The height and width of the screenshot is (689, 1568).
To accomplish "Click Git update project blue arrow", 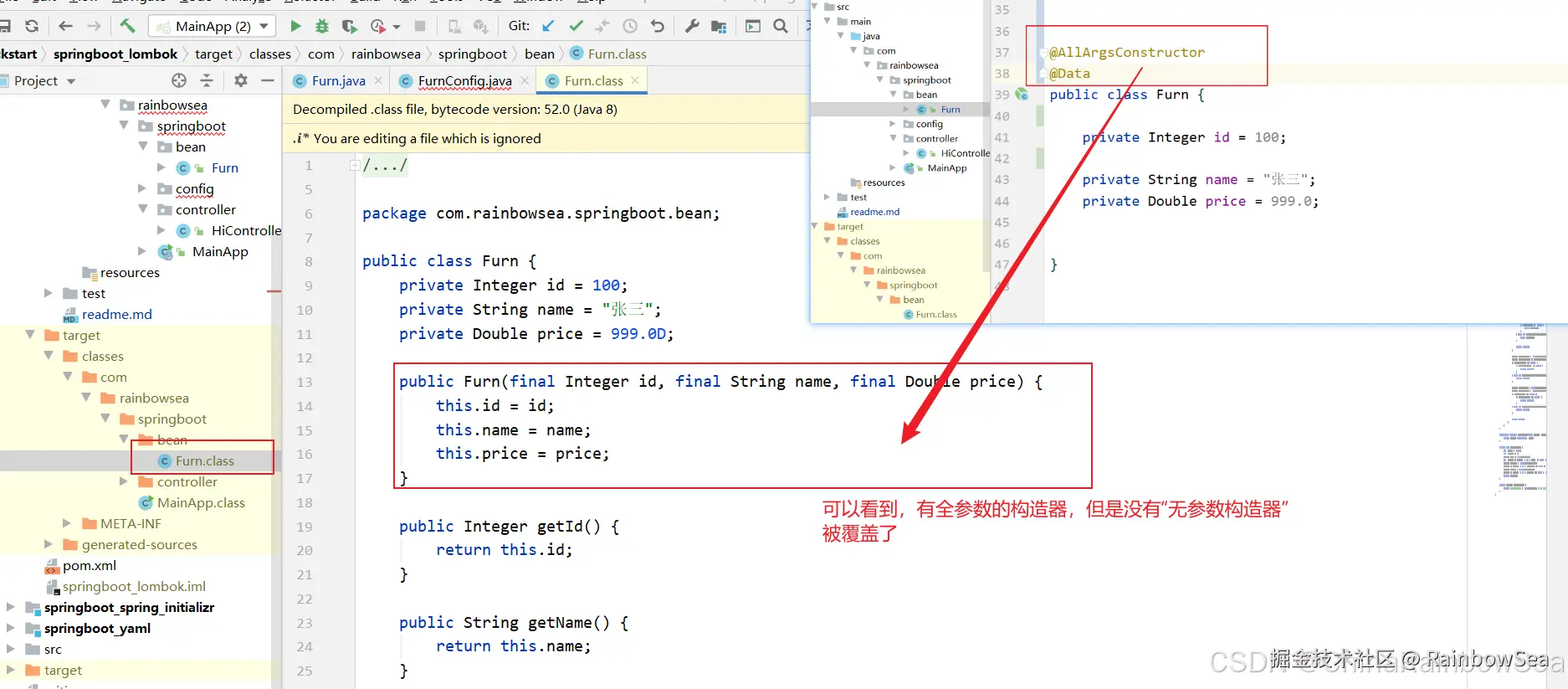I will pos(548,26).
